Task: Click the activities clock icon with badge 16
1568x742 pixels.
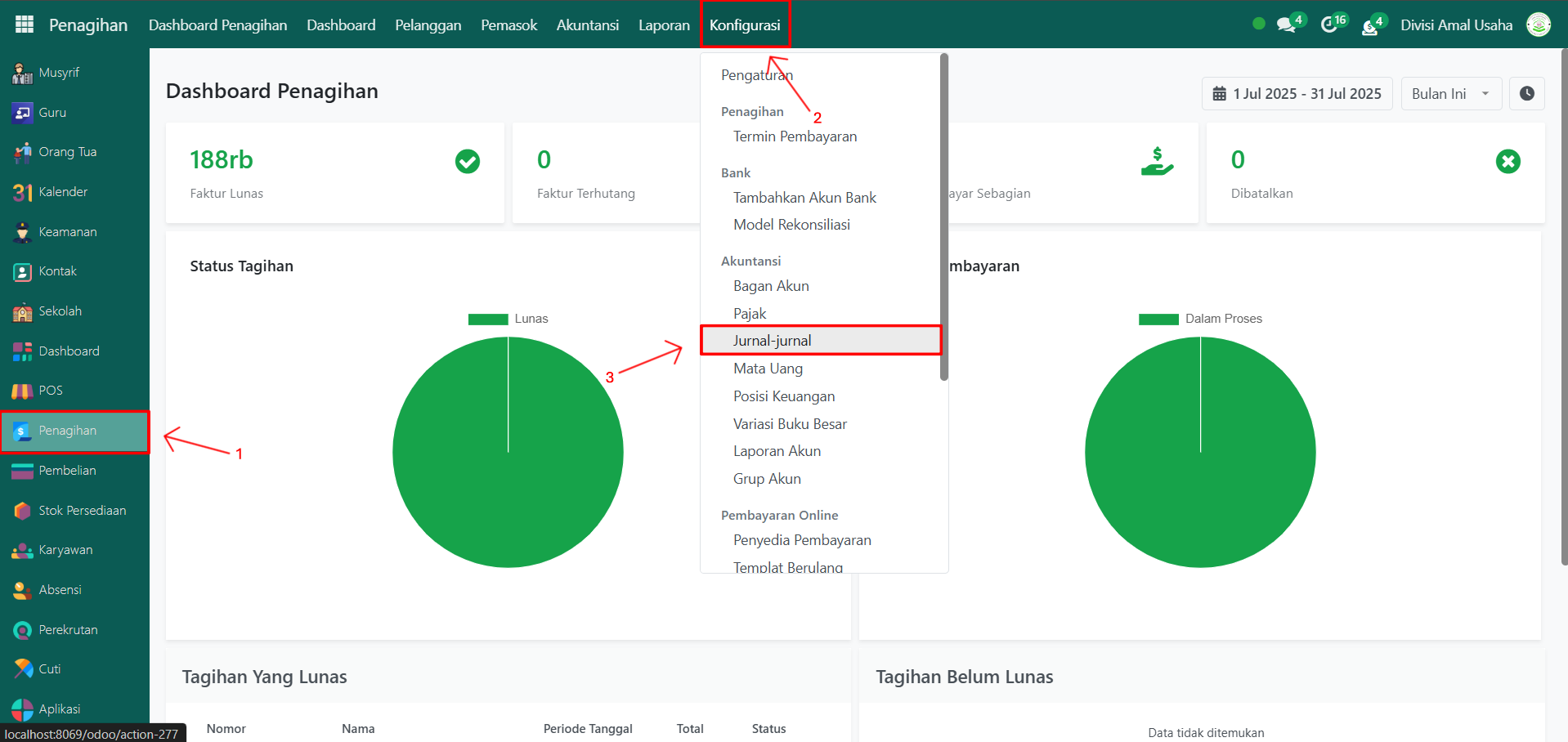Action: (x=1330, y=25)
